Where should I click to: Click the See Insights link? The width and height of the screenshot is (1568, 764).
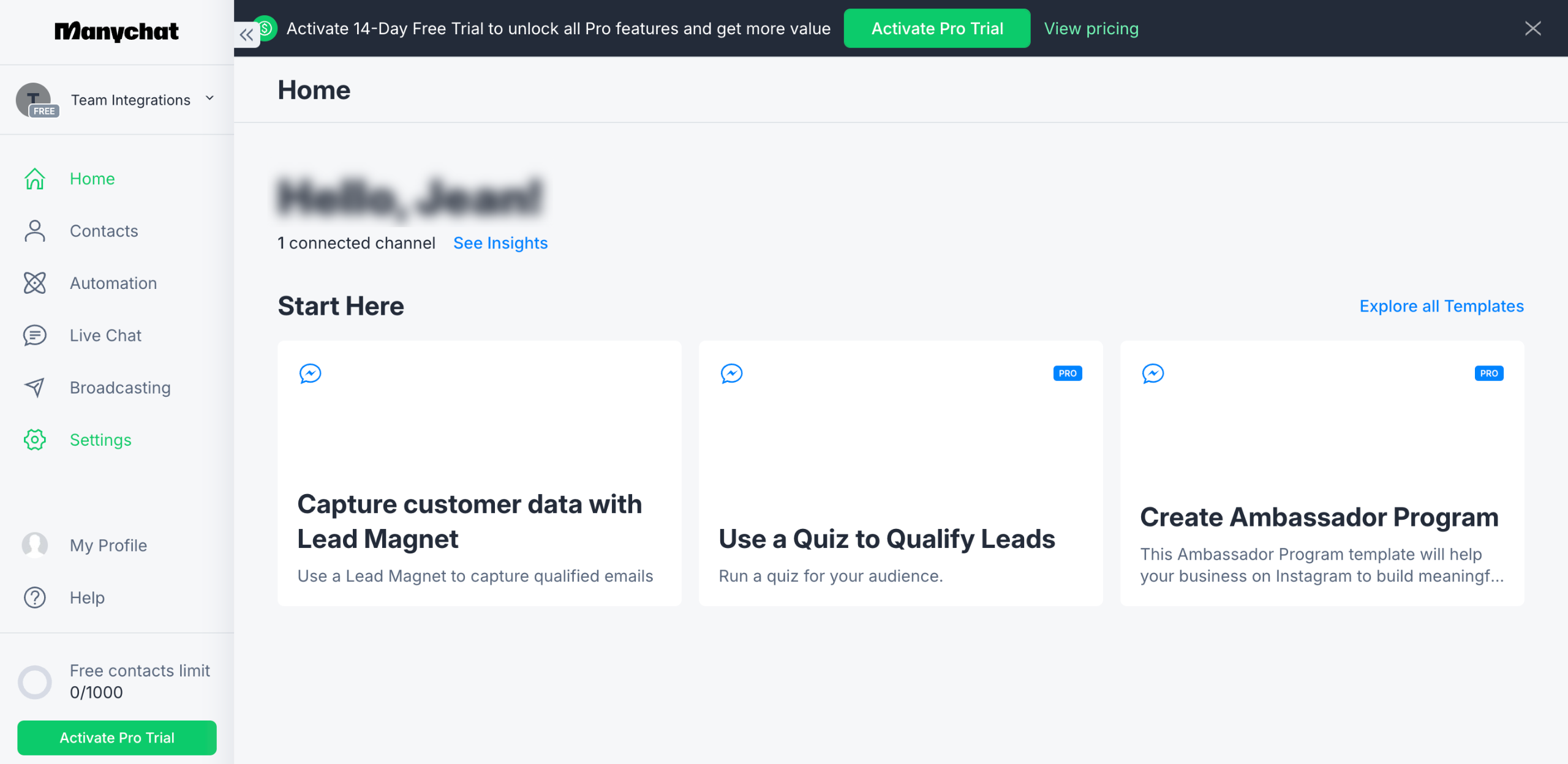pos(500,243)
